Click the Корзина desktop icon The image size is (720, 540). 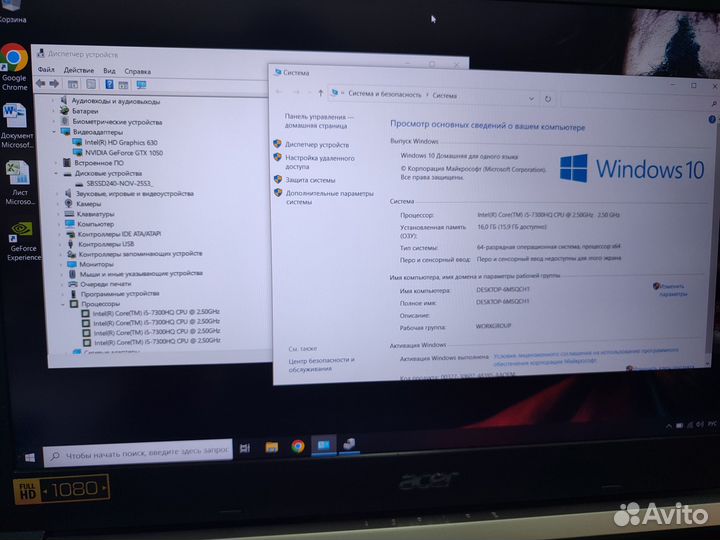[12, 11]
